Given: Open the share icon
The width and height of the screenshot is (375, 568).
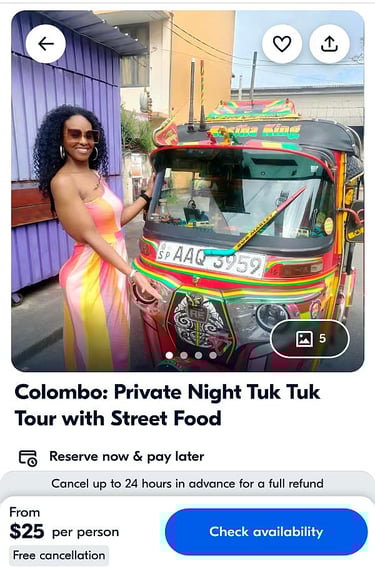Looking at the screenshot, I should (329, 44).
